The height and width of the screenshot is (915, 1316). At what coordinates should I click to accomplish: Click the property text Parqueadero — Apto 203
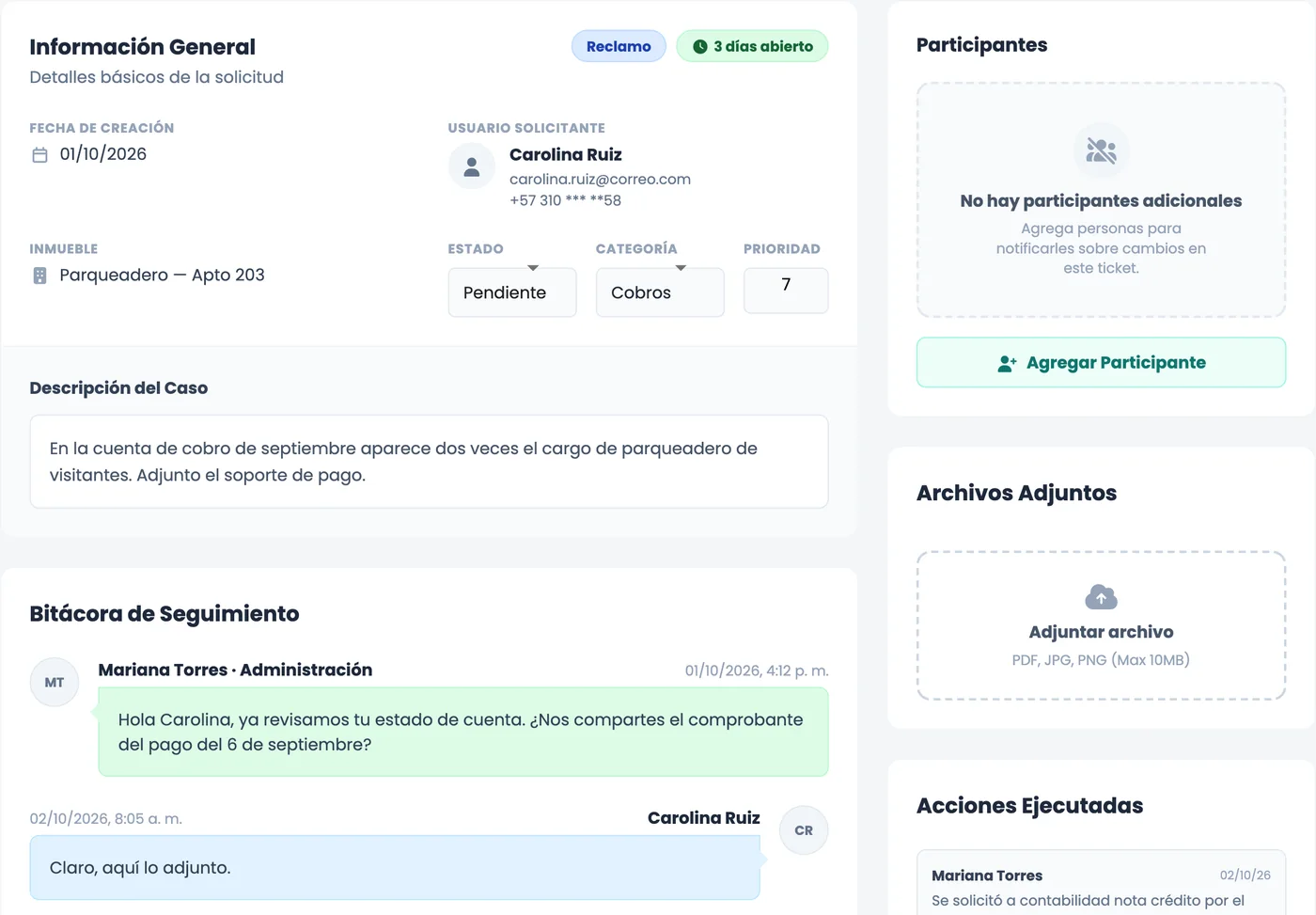coord(162,275)
